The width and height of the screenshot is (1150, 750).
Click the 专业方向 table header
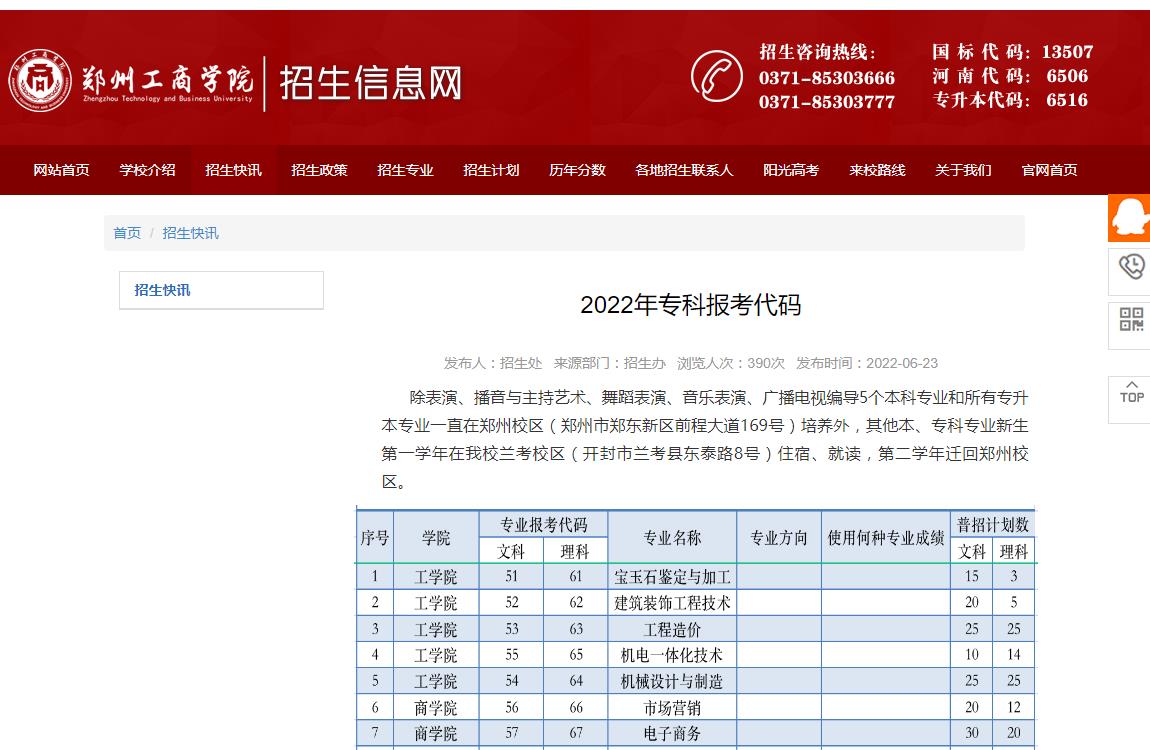click(x=778, y=538)
